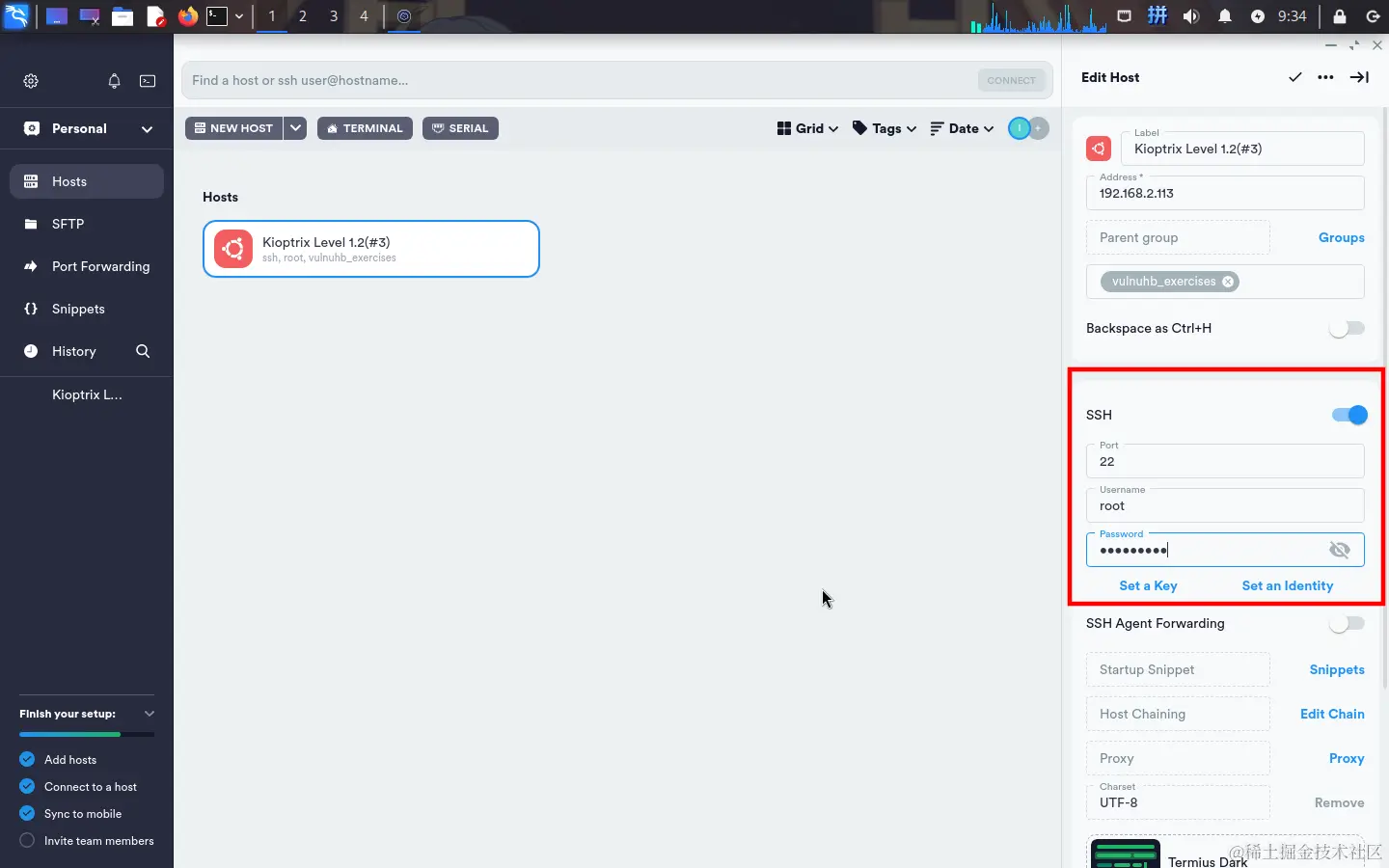Open the settings gear in sidebar

tap(31, 81)
